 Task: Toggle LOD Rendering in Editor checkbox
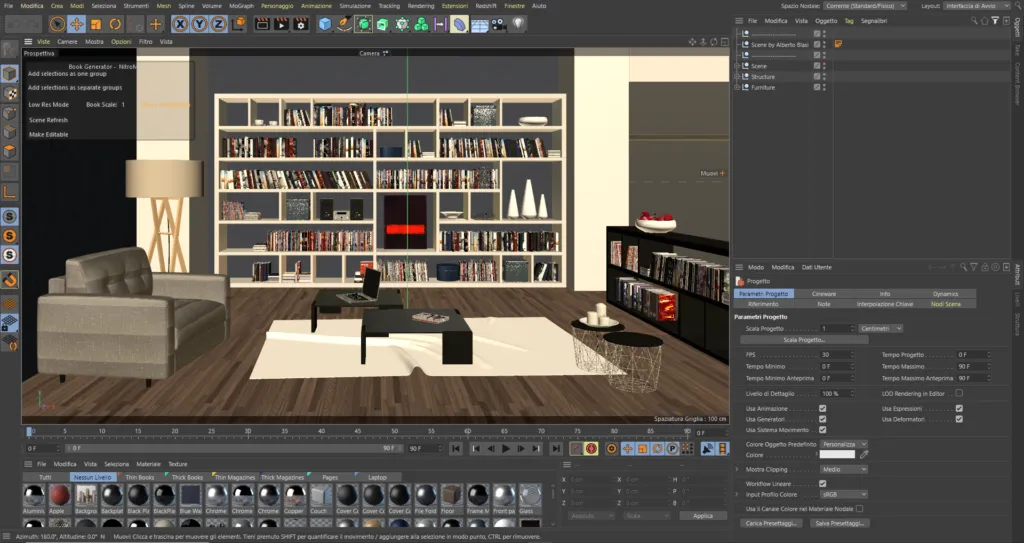point(959,393)
